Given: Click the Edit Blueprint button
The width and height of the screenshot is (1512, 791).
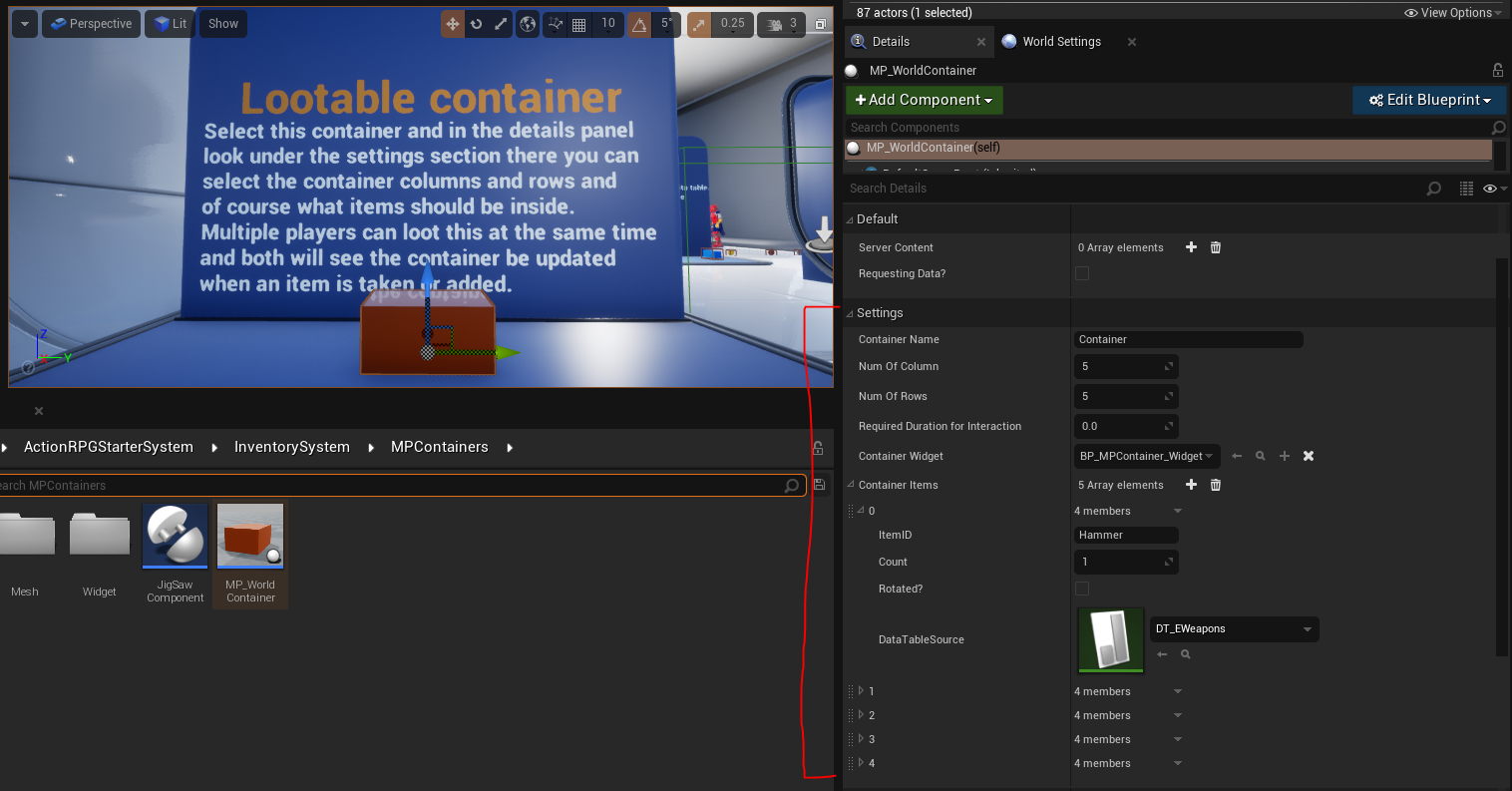Looking at the screenshot, I should point(1430,100).
